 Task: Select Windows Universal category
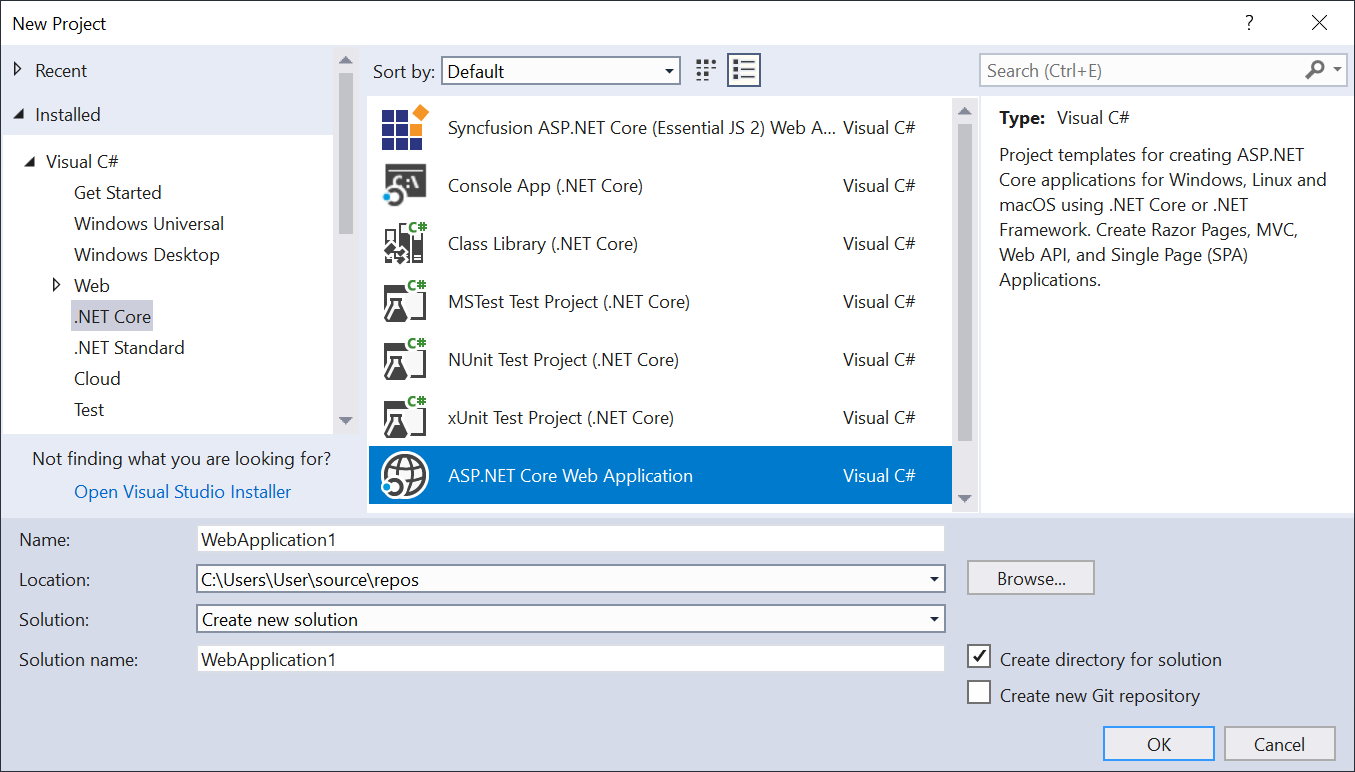149,223
